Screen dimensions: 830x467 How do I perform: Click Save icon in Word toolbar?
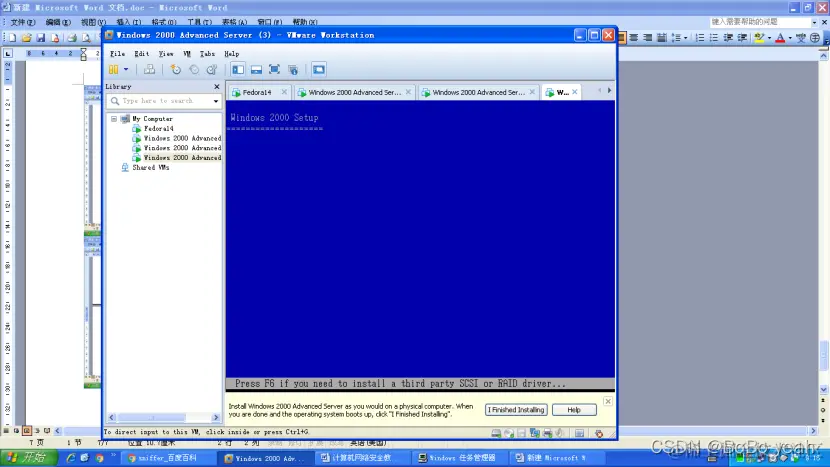[x=40, y=38]
